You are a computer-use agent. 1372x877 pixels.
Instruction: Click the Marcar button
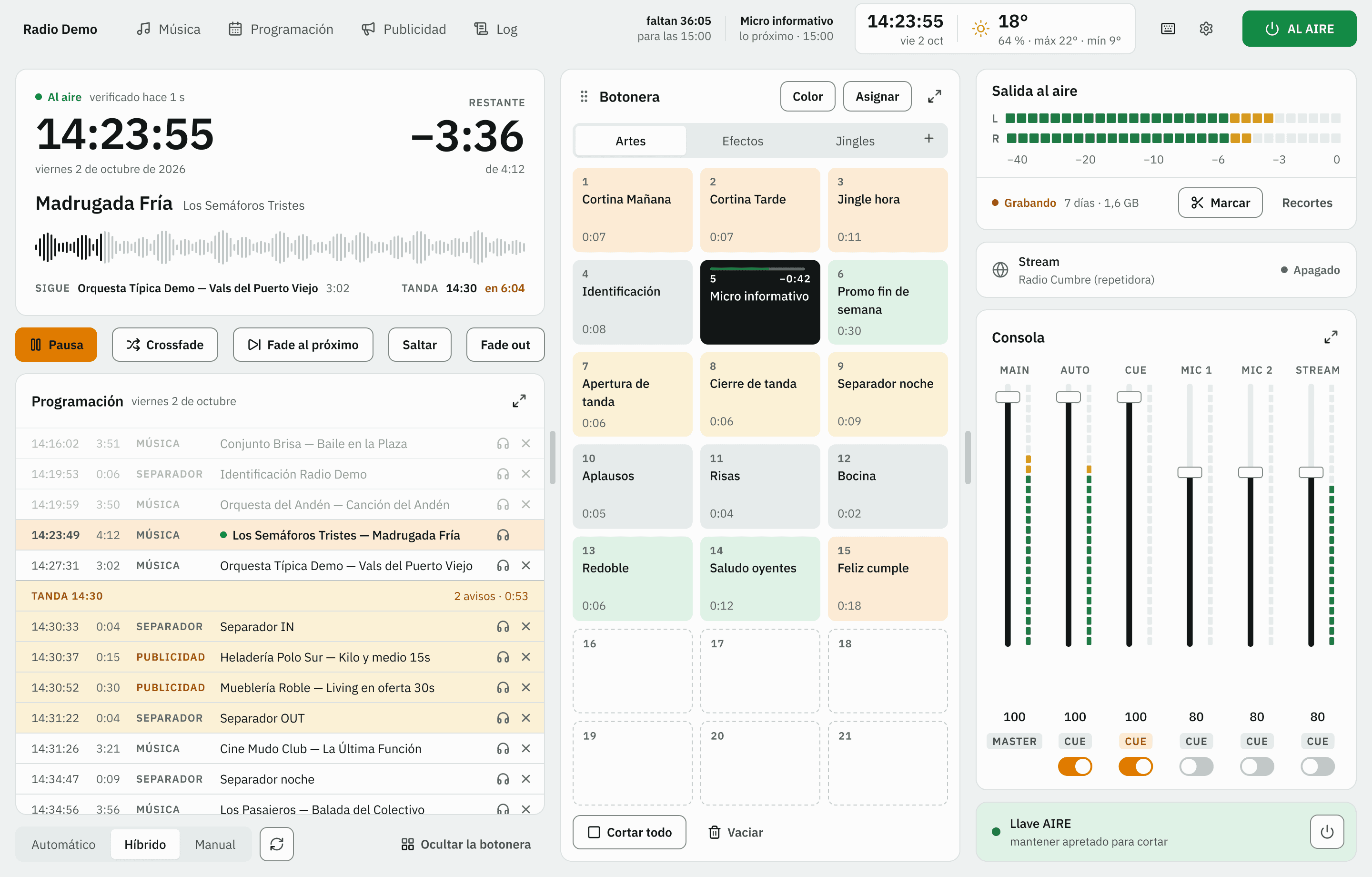click(x=1220, y=203)
